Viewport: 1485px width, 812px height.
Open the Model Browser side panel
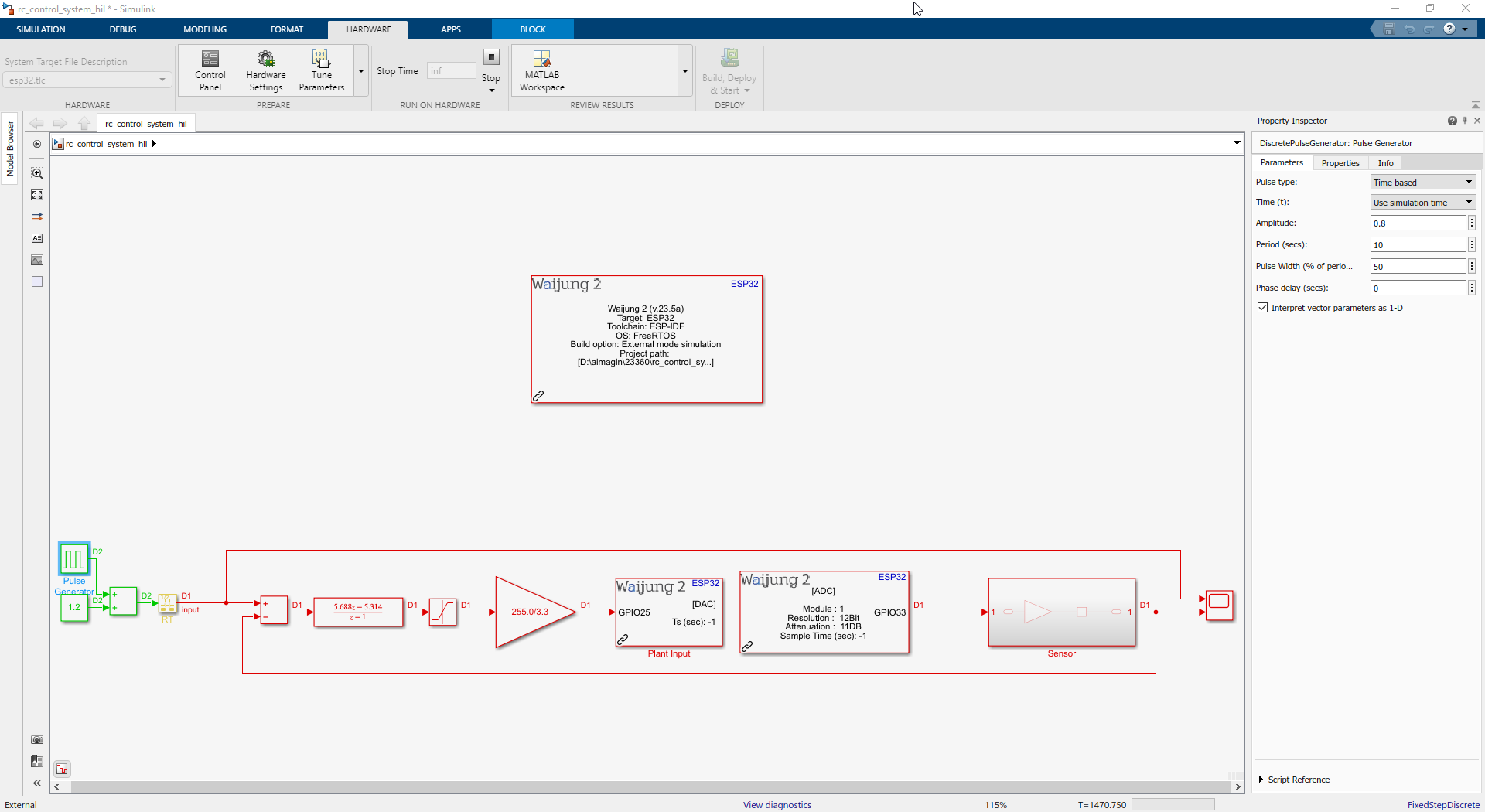[10, 148]
